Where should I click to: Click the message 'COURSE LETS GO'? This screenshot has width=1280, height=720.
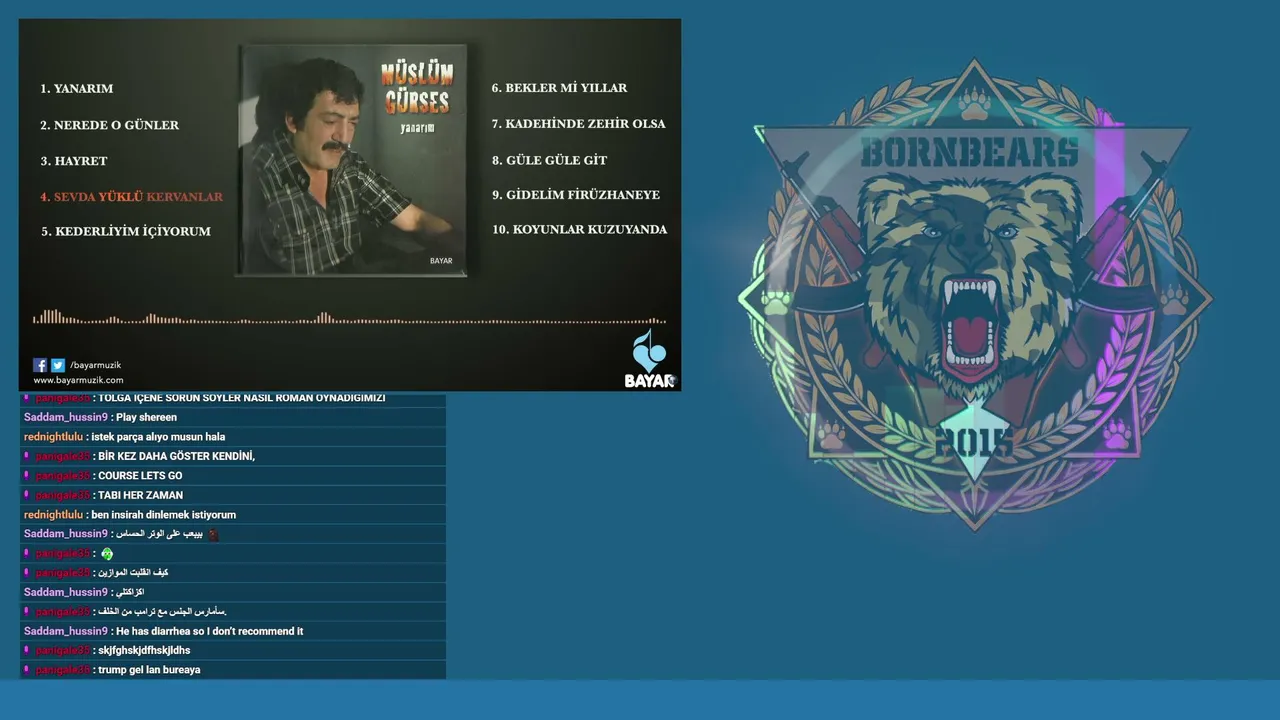pos(140,476)
